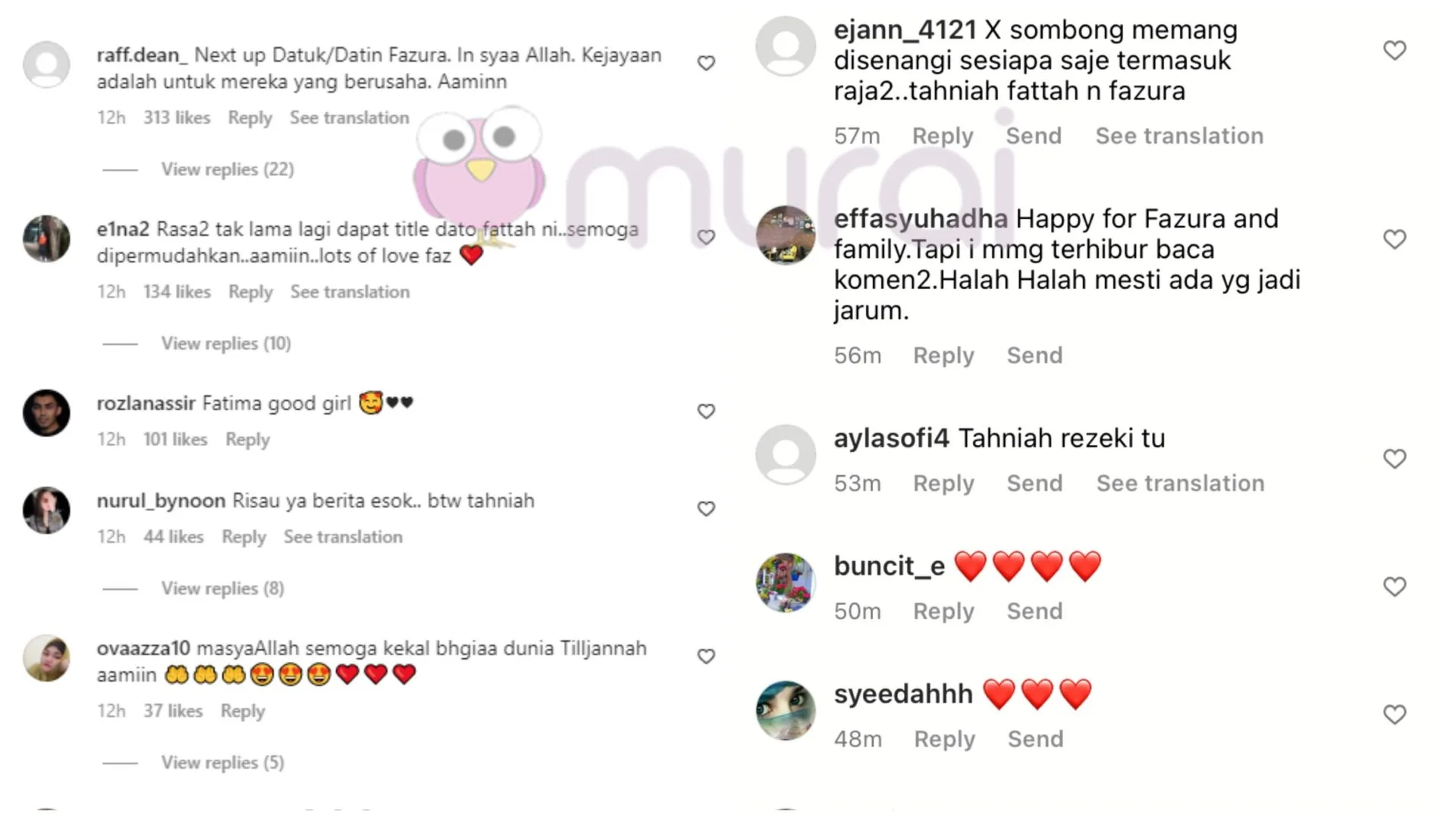Like raff.dean_'s comment with heart icon
Image resolution: width=1456 pixels, height=819 pixels.
[x=706, y=63]
